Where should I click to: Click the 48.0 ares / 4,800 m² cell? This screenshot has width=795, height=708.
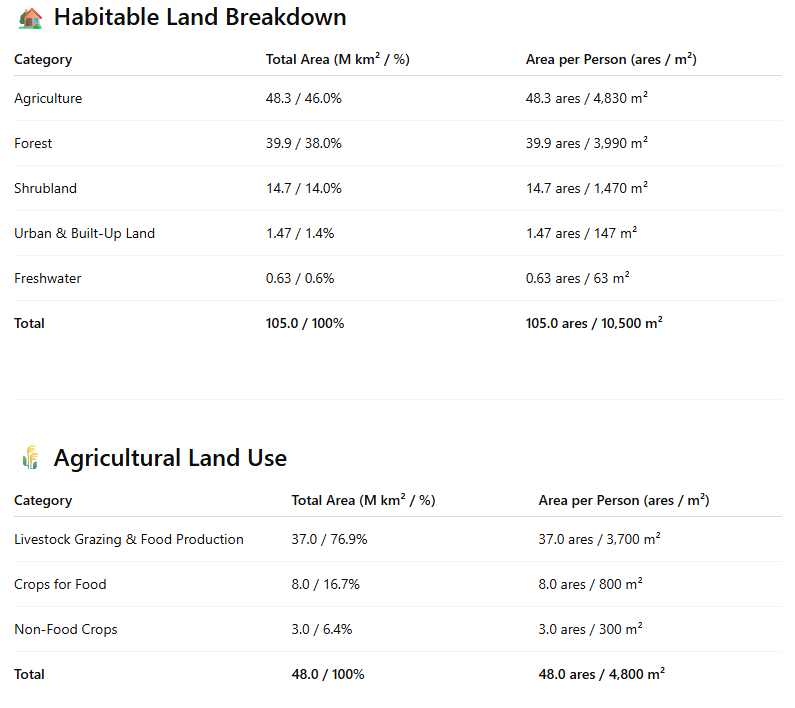pyautogui.click(x=602, y=674)
